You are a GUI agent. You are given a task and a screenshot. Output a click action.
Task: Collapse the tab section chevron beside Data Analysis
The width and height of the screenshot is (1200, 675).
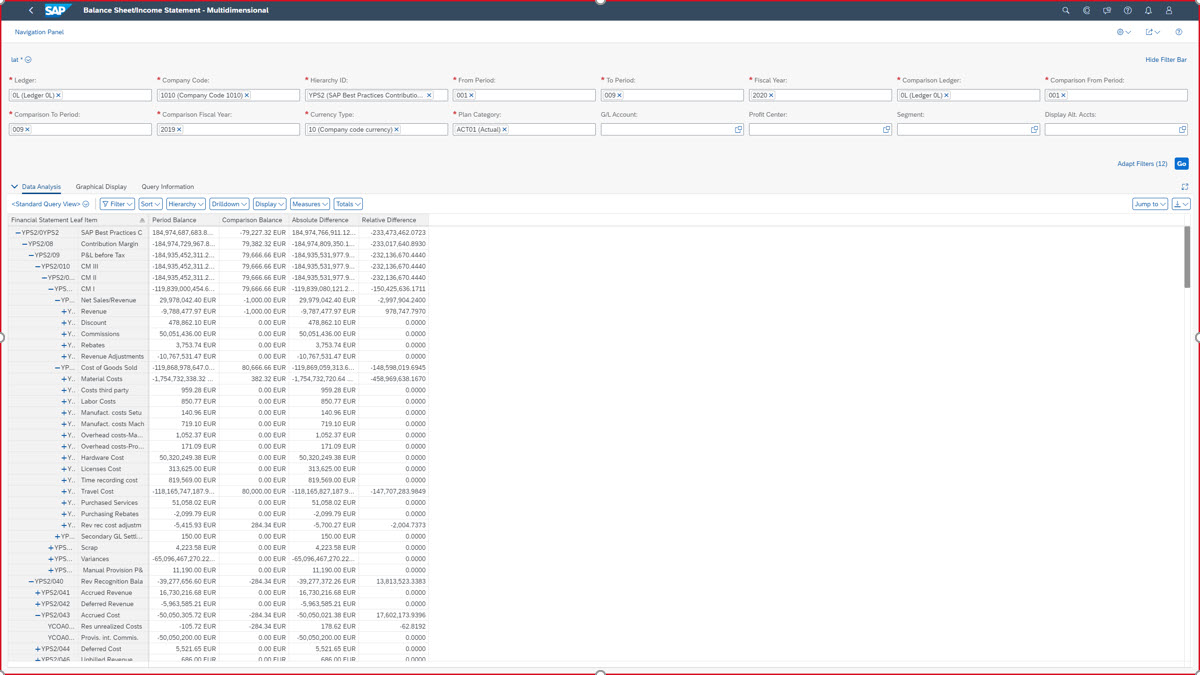point(14,187)
